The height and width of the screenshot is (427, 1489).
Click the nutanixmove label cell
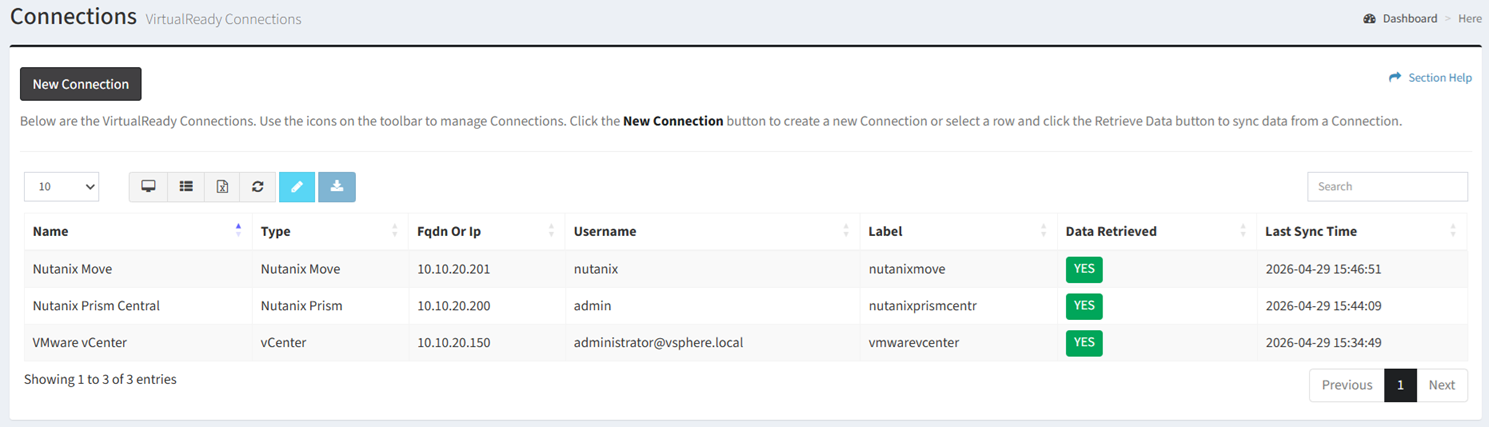(959, 269)
